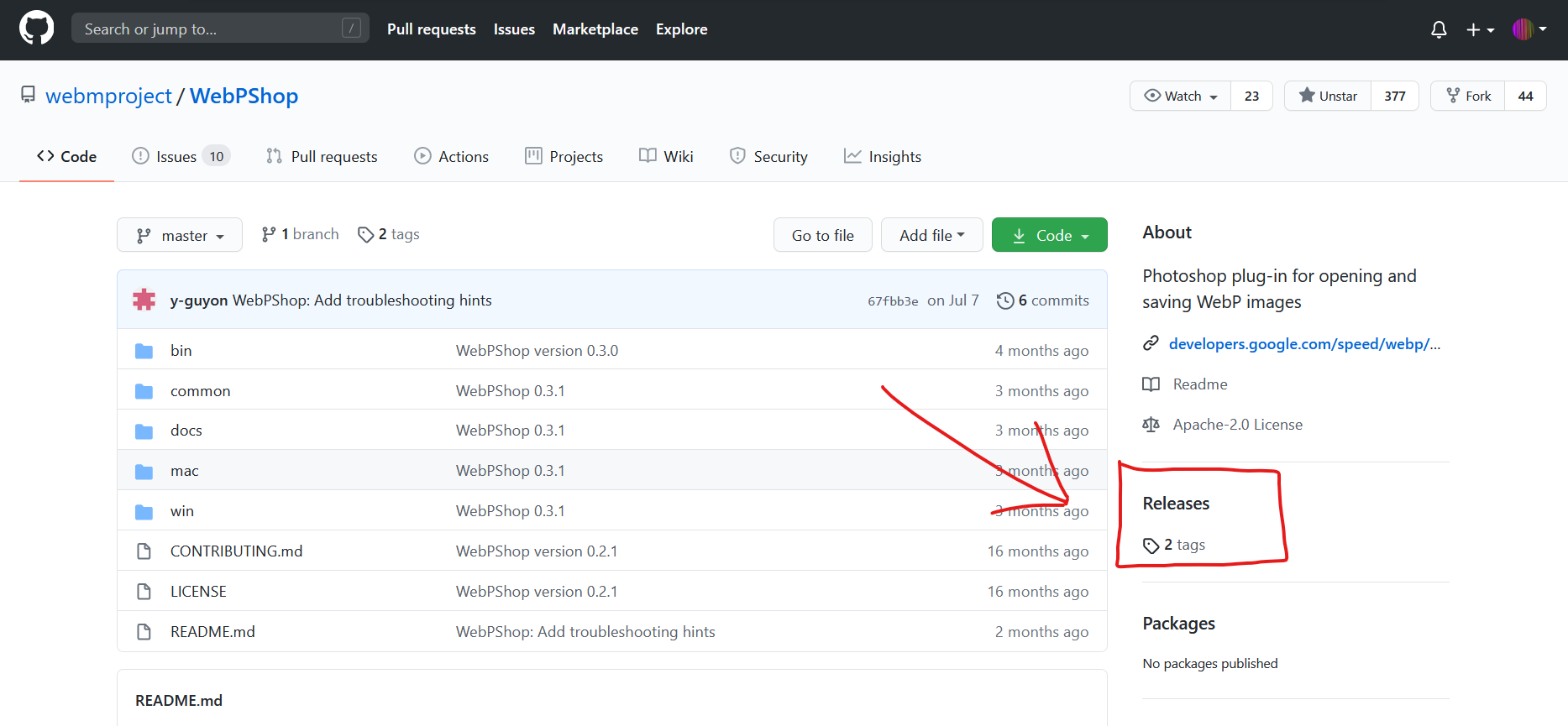This screenshot has width=1568, height=726.
Task: Open the plus create-new dropdown
Action: click(1480, 29)
